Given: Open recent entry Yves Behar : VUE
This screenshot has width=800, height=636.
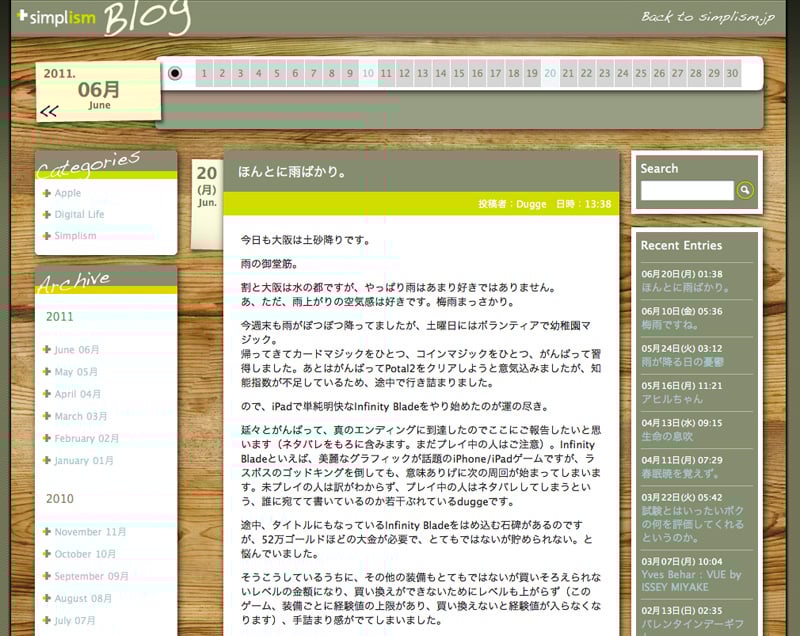Looking at the screenshot, I should [690, 575].
